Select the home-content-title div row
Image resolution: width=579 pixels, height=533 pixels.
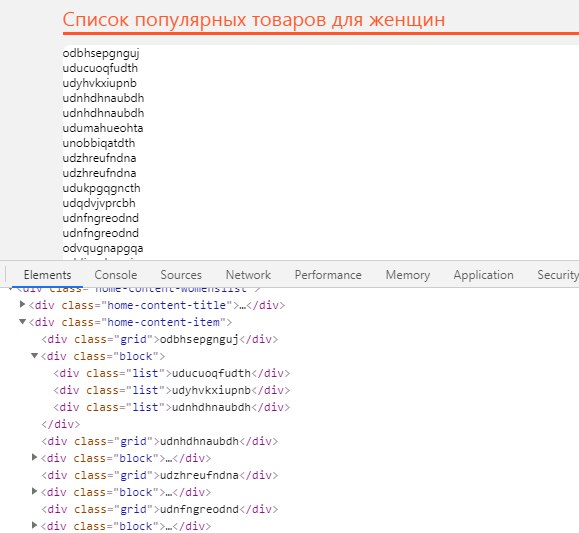(x=157, y=305)
